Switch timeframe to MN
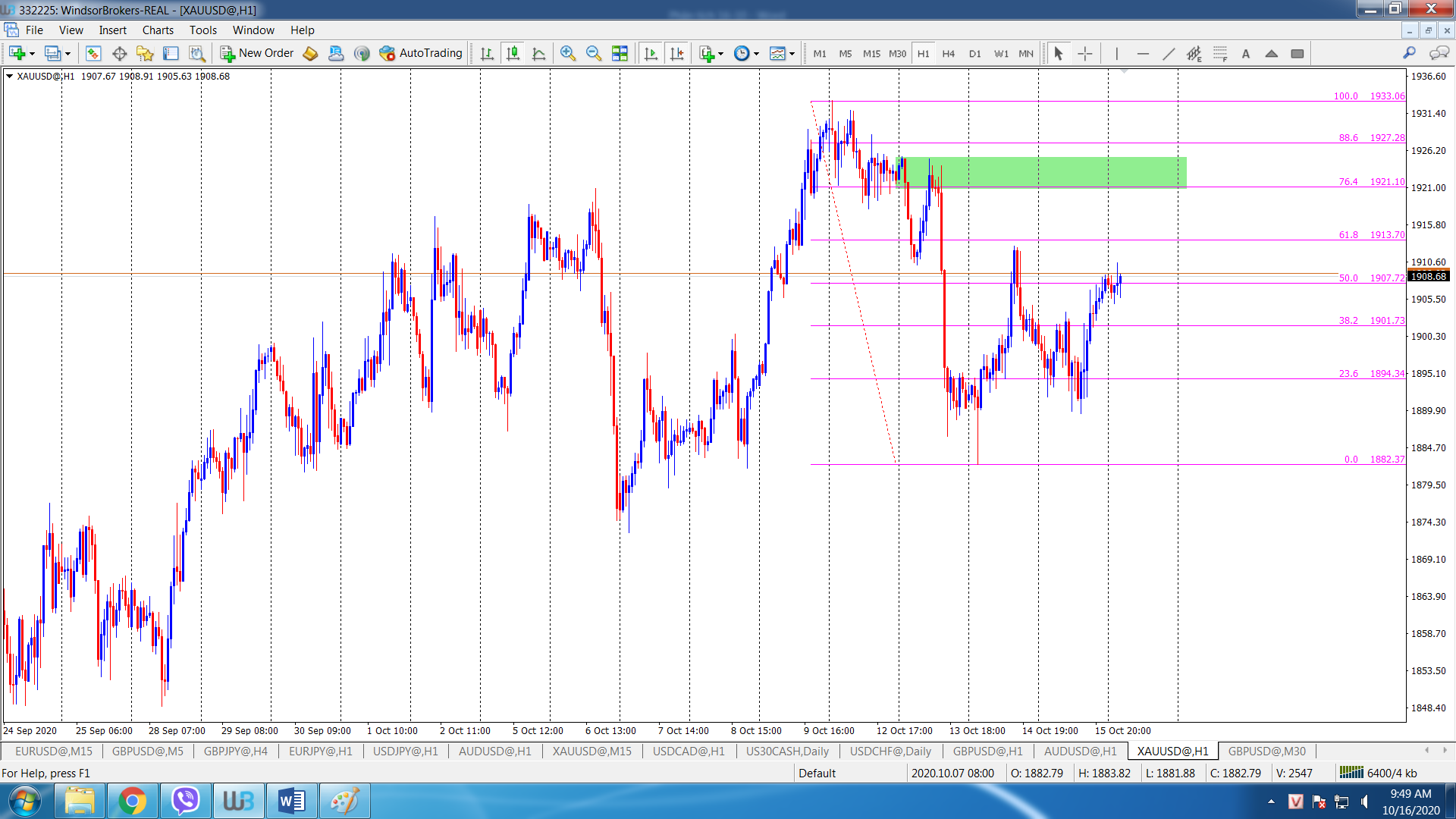 click(1026, 53)
